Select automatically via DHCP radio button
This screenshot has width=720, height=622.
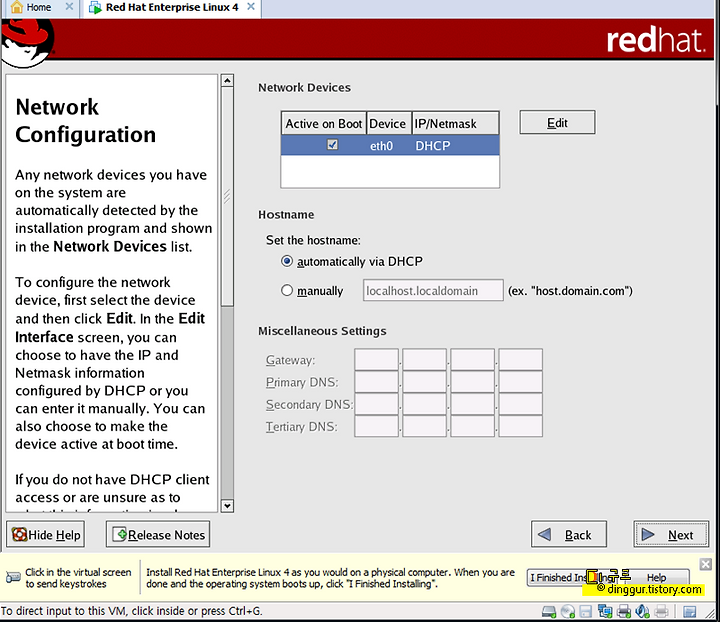[x=287, y=261]
